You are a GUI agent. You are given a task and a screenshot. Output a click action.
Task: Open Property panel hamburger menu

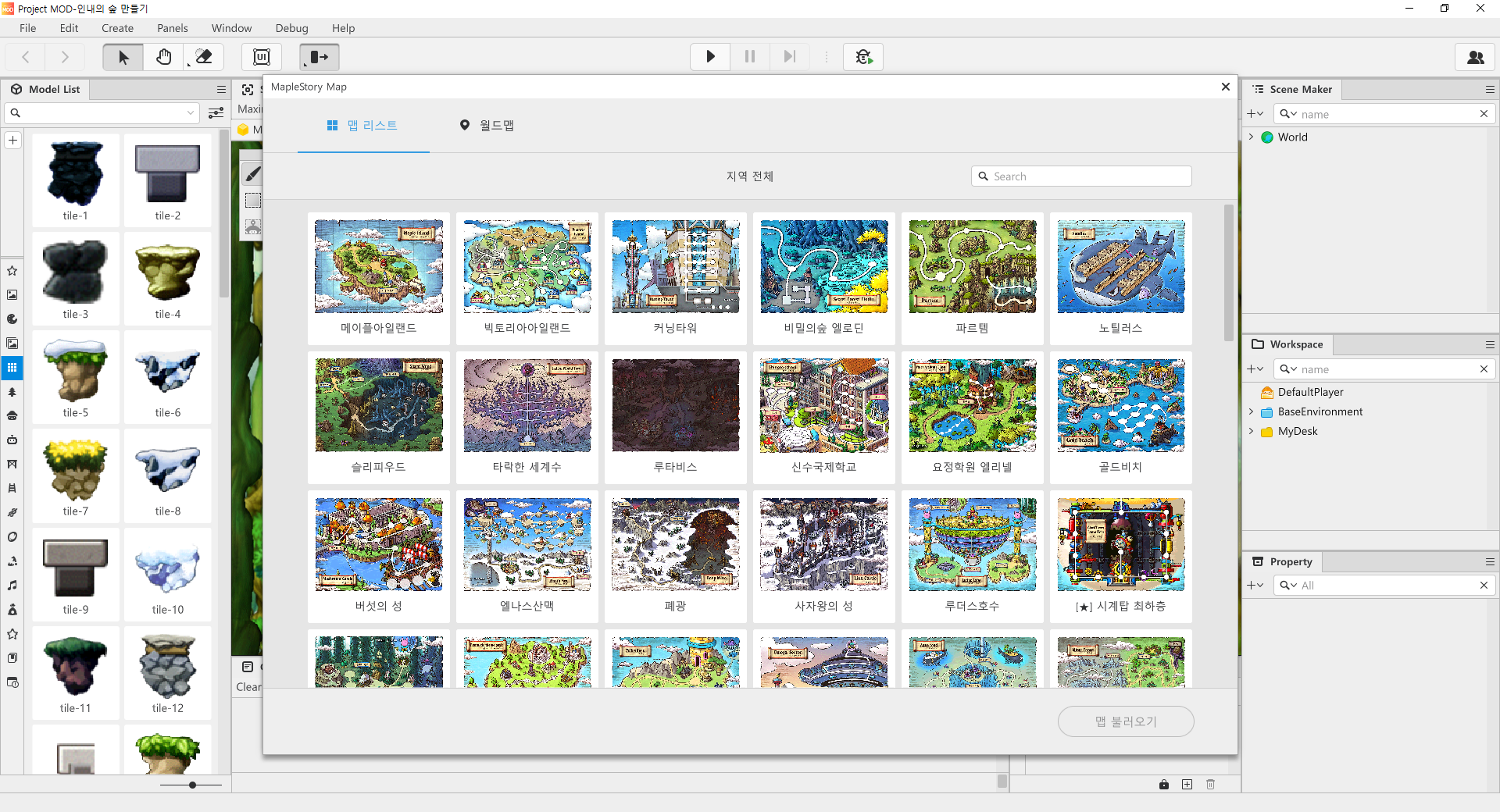click(x=1490, y=561)
